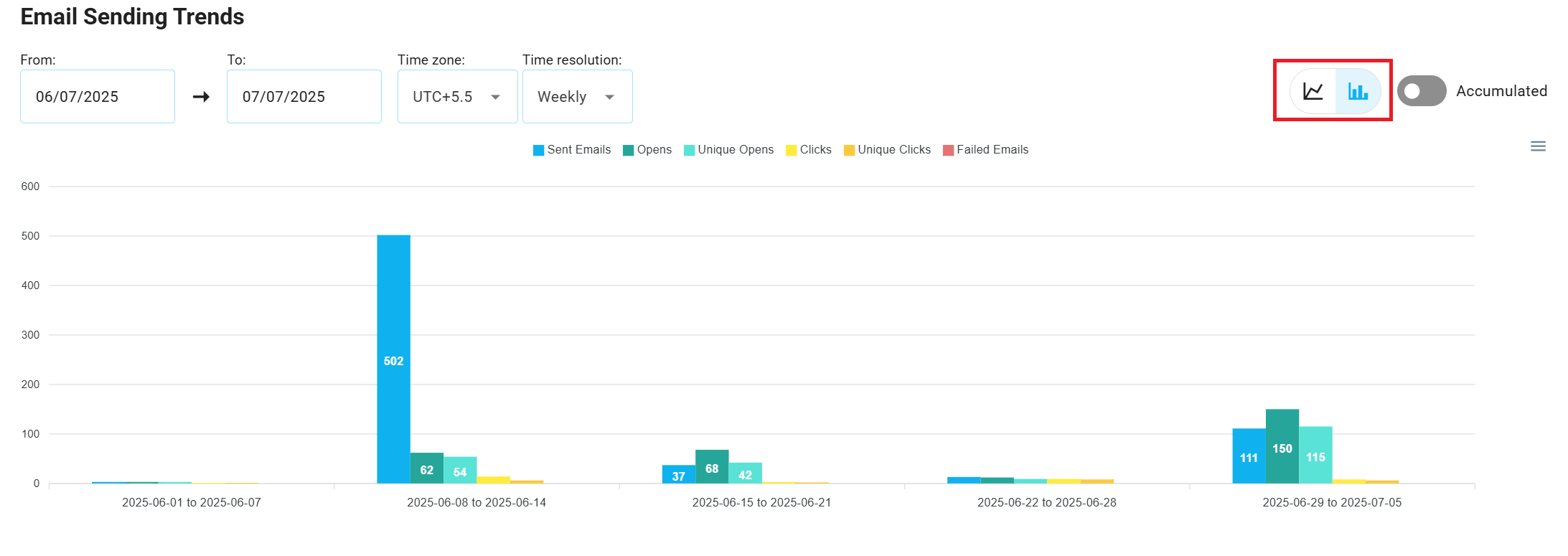
Task: Click the 502 Sent Emails bar
Action: tap(393, 359)
